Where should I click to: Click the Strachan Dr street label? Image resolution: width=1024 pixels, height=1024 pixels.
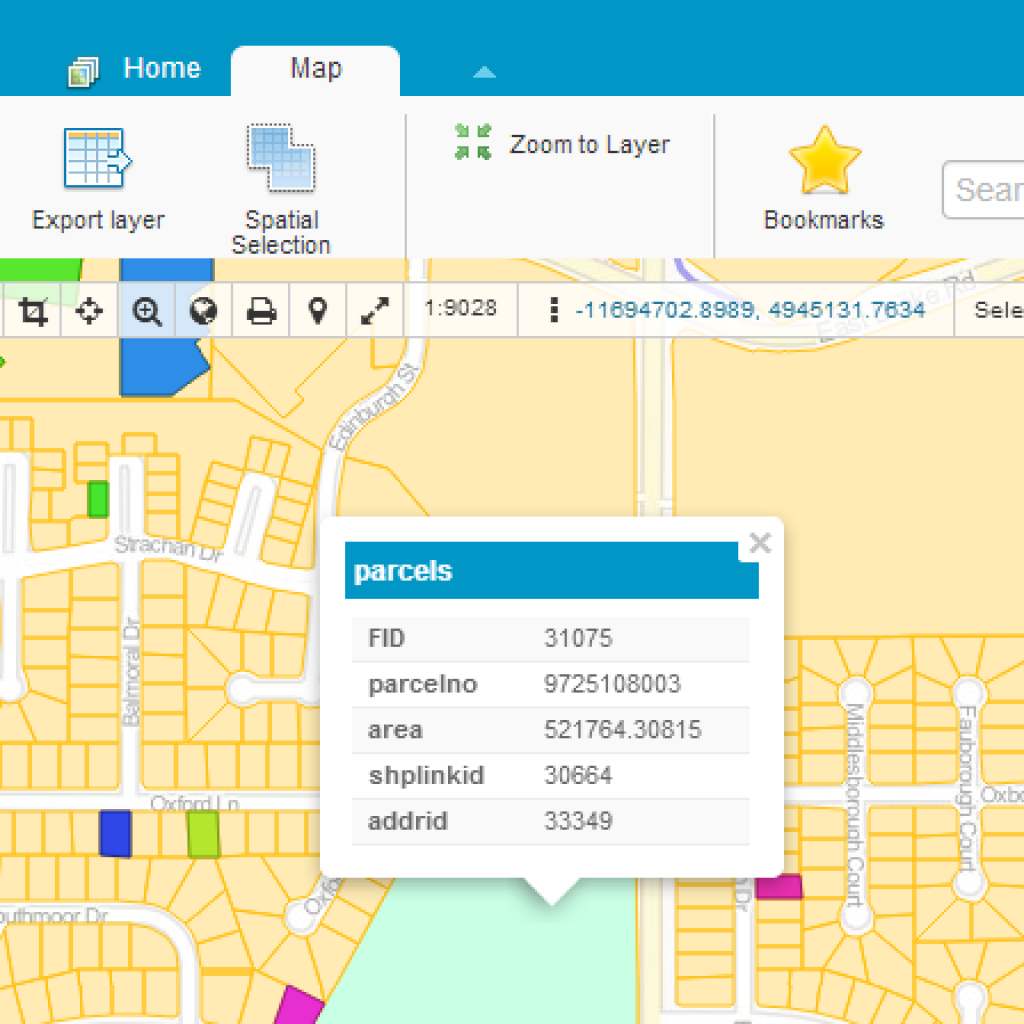pyautogui.click(x=168, y=548)
